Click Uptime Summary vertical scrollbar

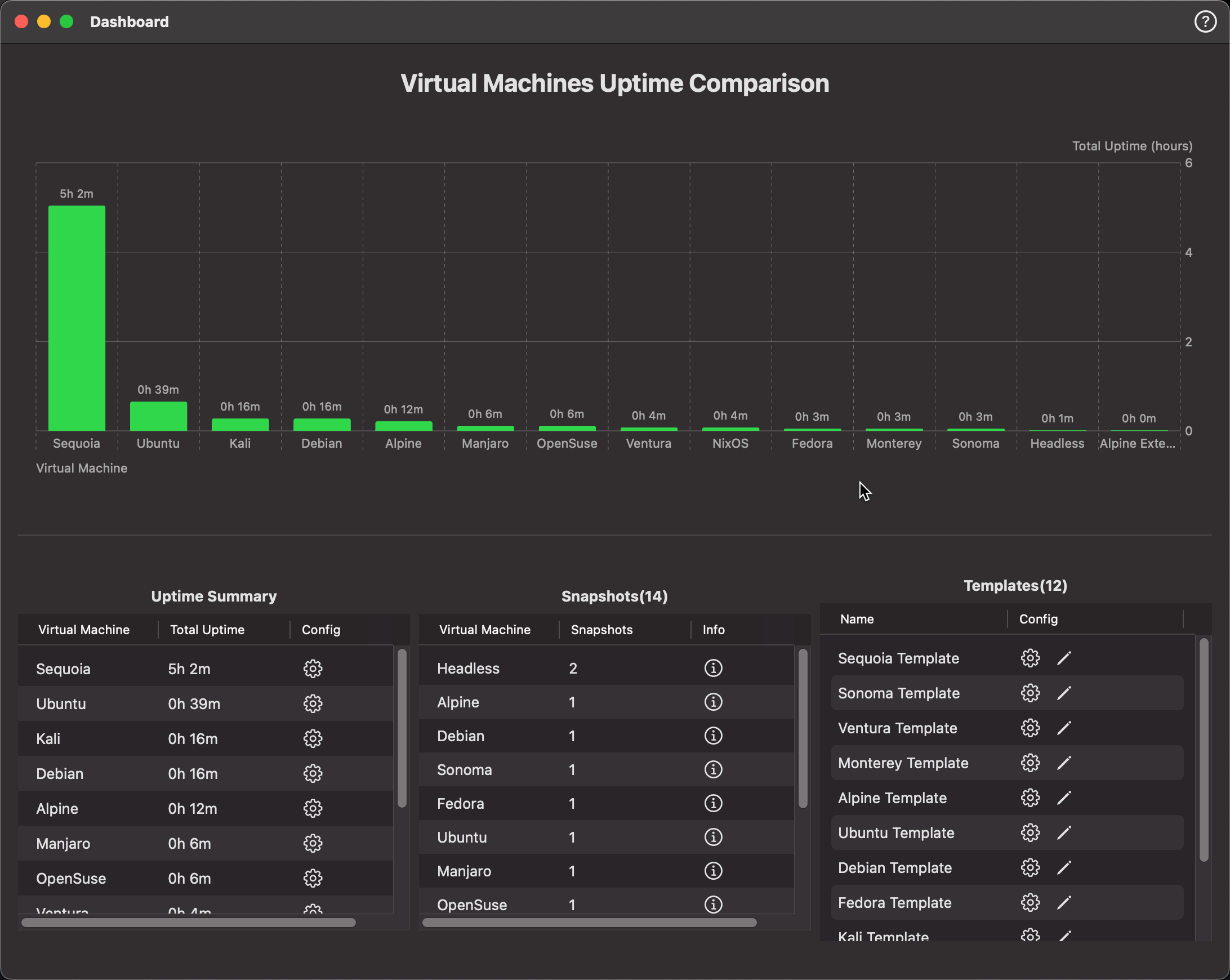click(x=402, y=727)
